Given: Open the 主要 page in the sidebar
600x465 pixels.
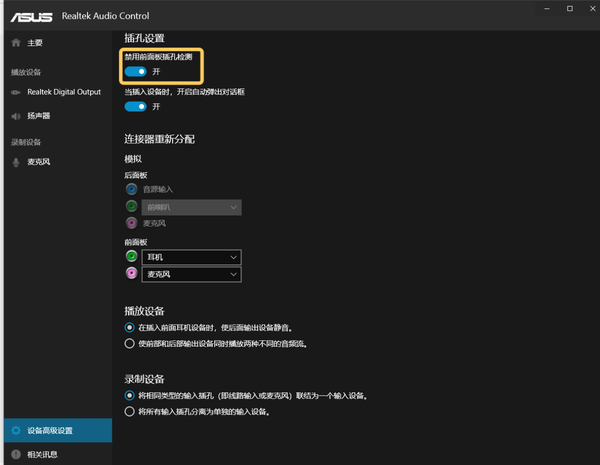Looking at the screenshot, I should click(x=36, y=43).
